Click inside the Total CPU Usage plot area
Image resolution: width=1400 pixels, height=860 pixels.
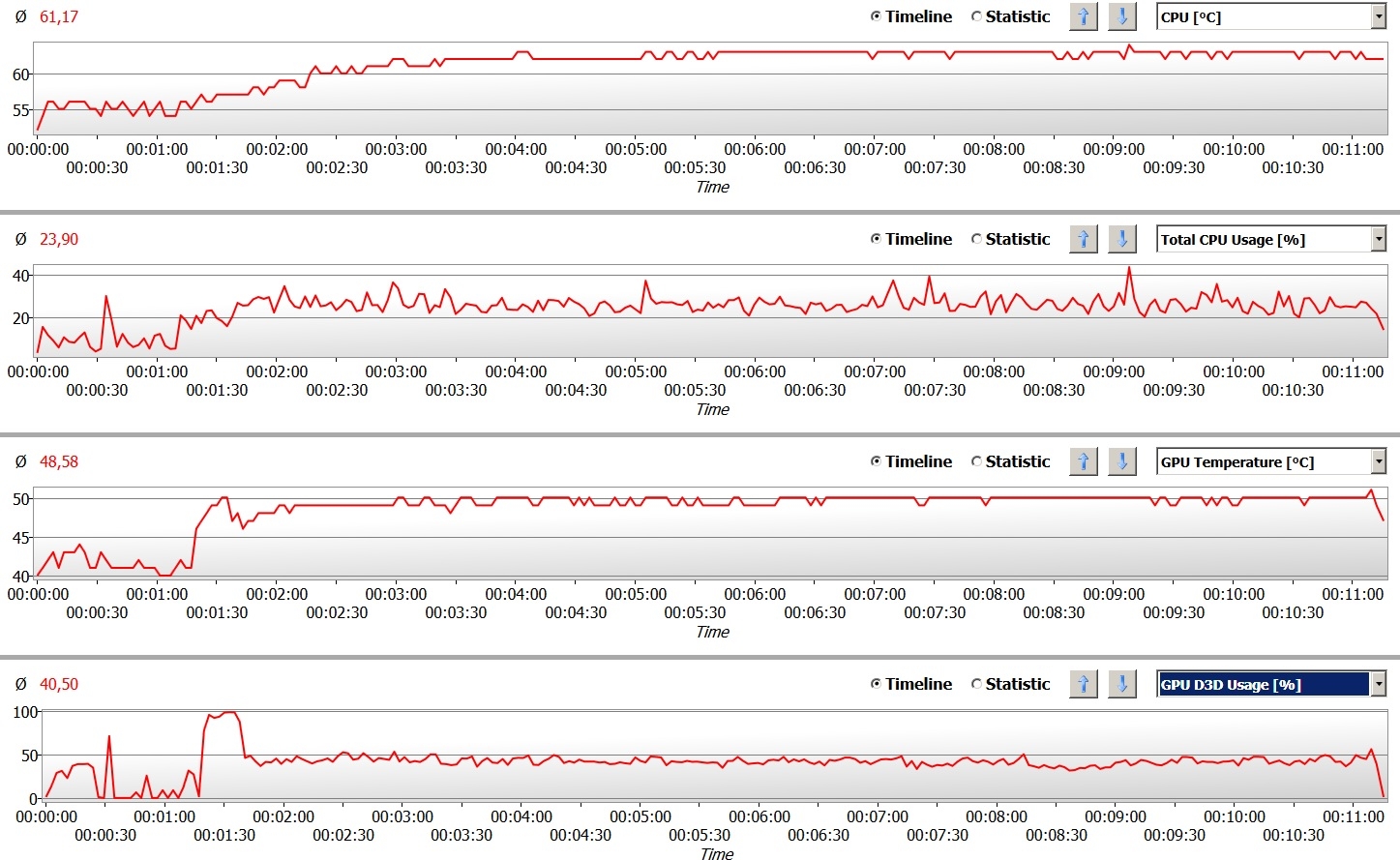coord(711,311)
